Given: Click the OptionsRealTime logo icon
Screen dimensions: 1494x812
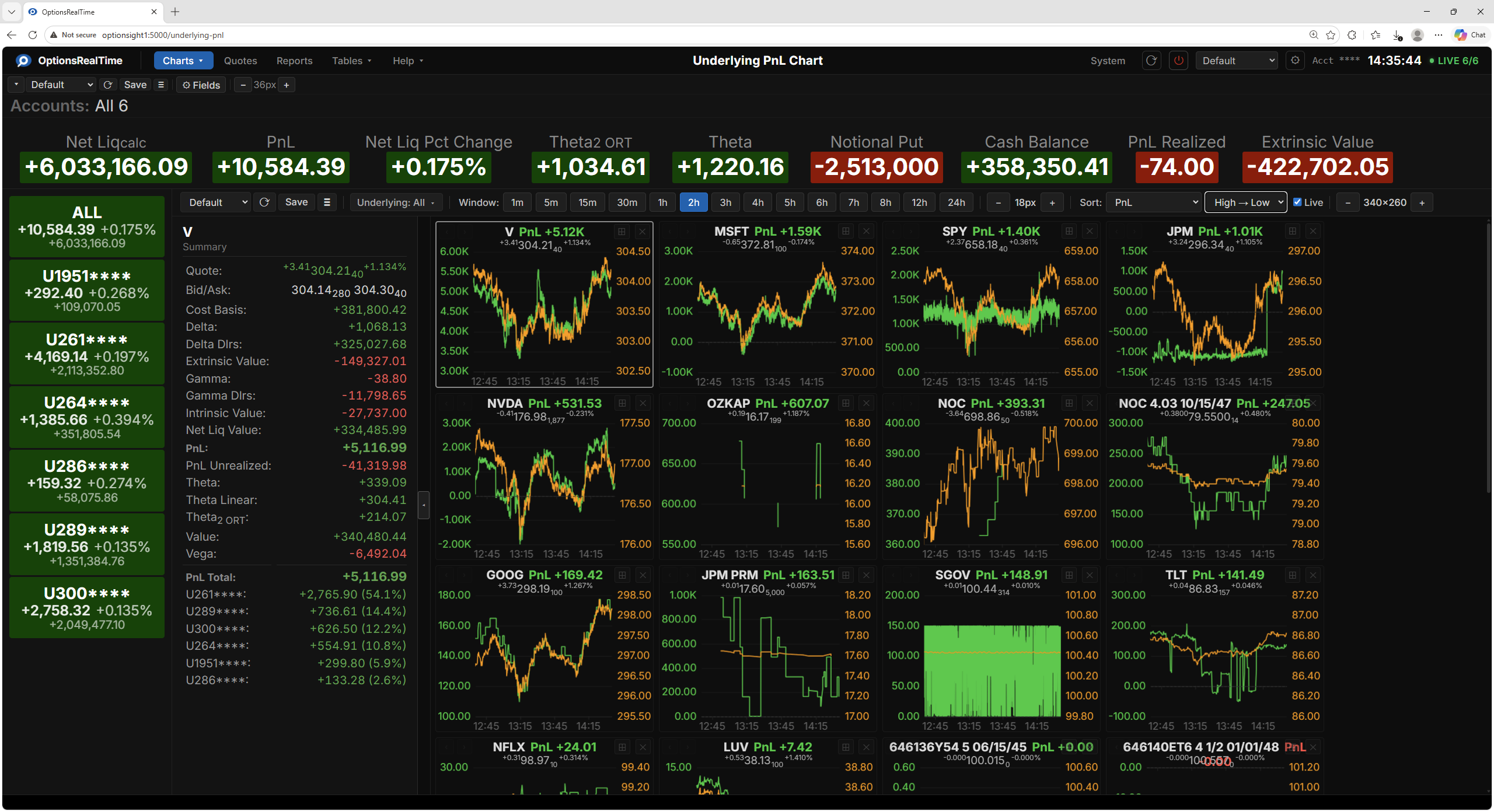Looking at the screenshot, I should tap(23, 61).
